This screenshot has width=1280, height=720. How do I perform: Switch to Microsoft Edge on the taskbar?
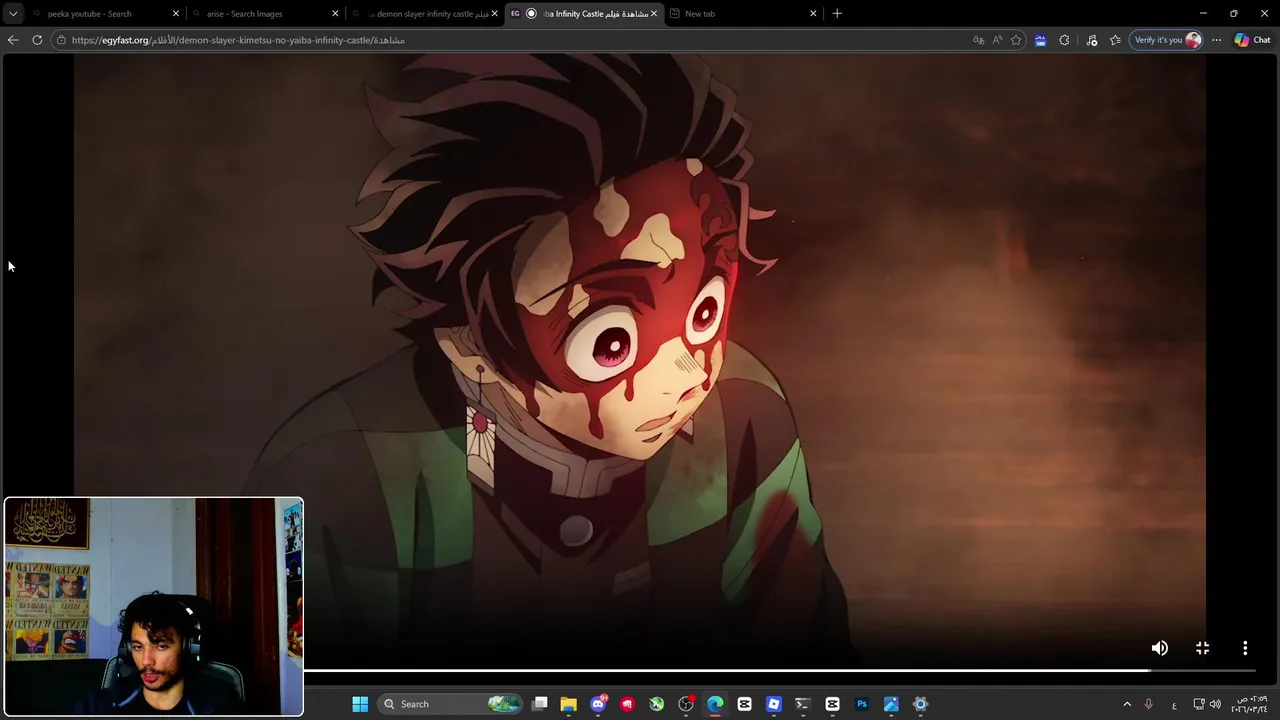715,704
